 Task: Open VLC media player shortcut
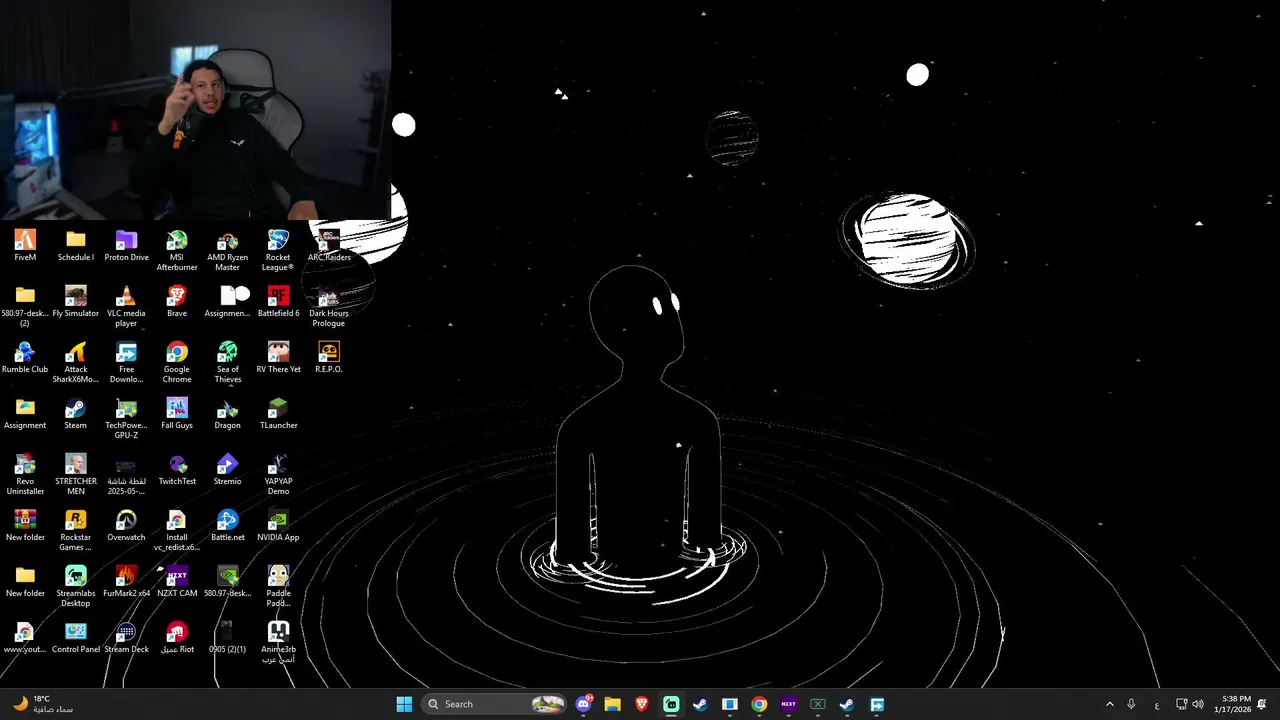click(126, 307)
